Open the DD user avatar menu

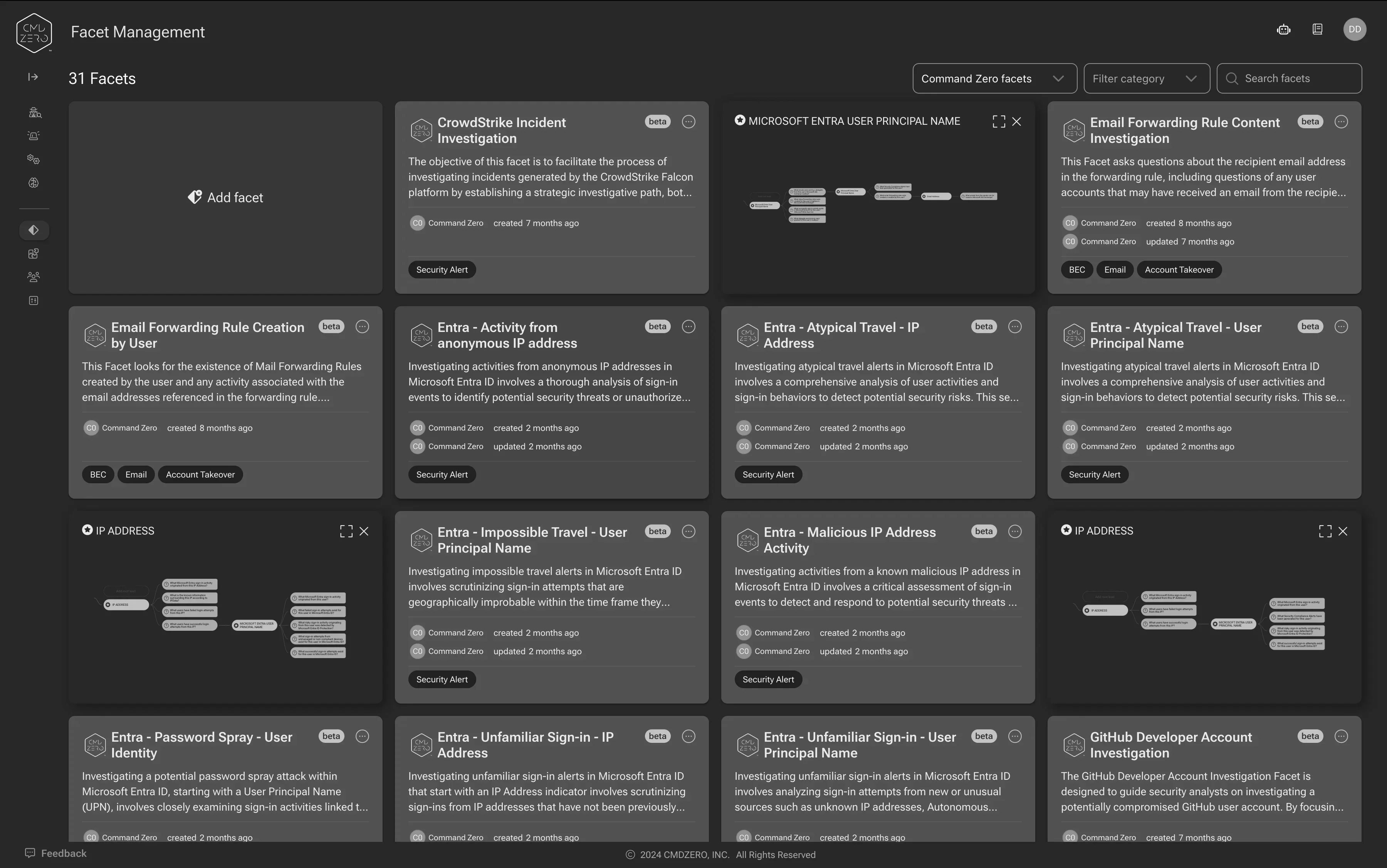point(1354,29)
